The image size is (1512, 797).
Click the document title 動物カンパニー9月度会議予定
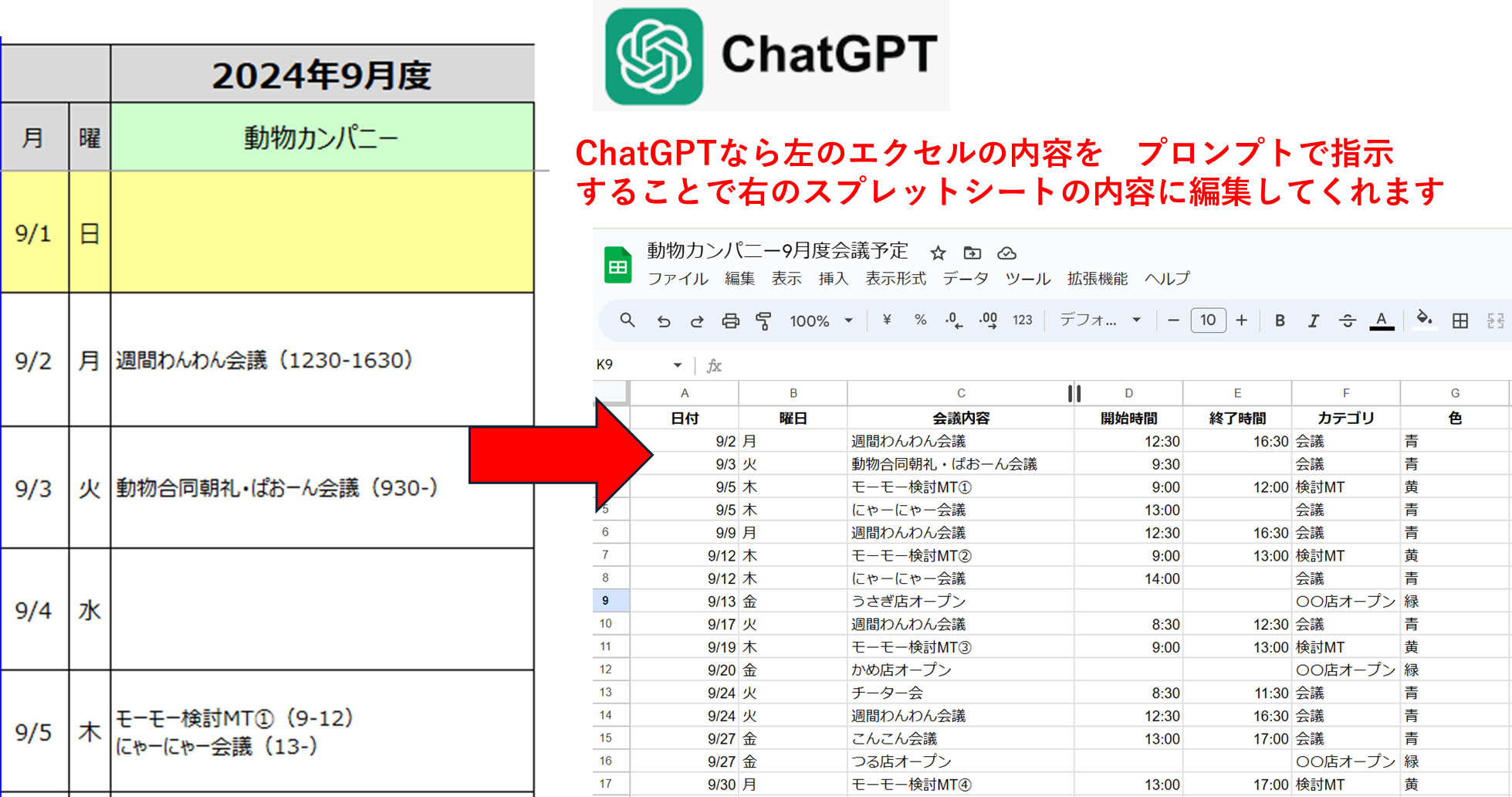tap(777, 251)
